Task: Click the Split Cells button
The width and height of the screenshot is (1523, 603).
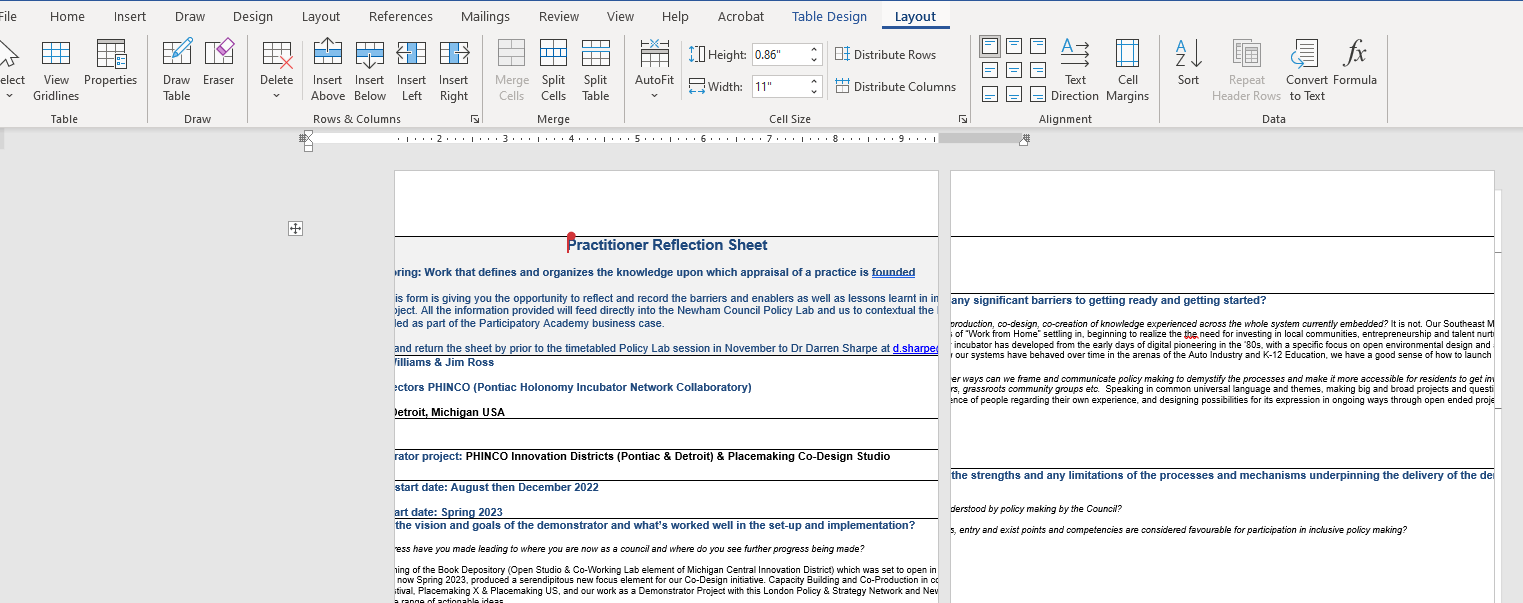Action: pyautogui.click(x=553, y=70)
